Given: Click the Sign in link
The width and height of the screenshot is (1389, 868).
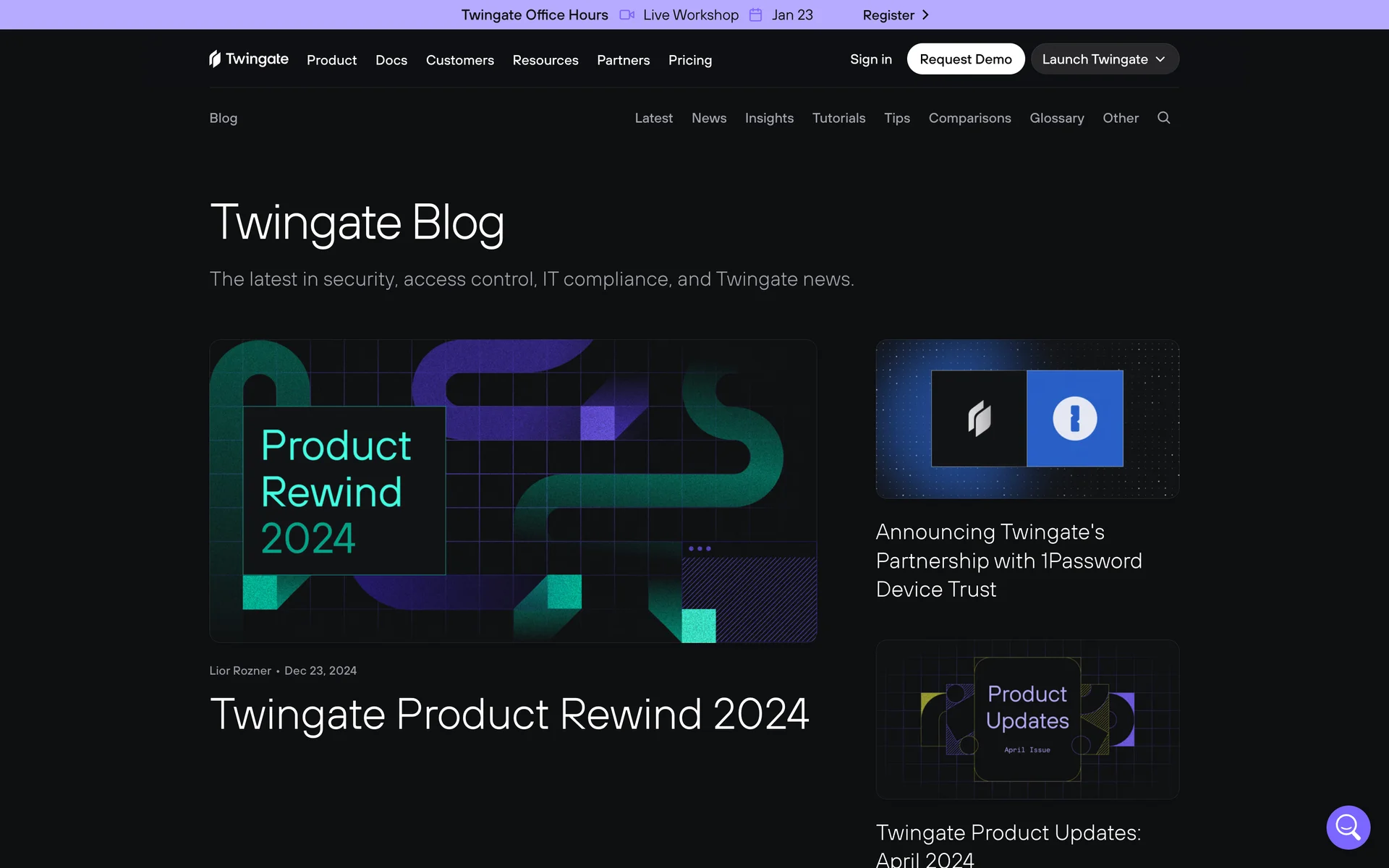Looking at the screenshot, I should [x=870, y=59].
